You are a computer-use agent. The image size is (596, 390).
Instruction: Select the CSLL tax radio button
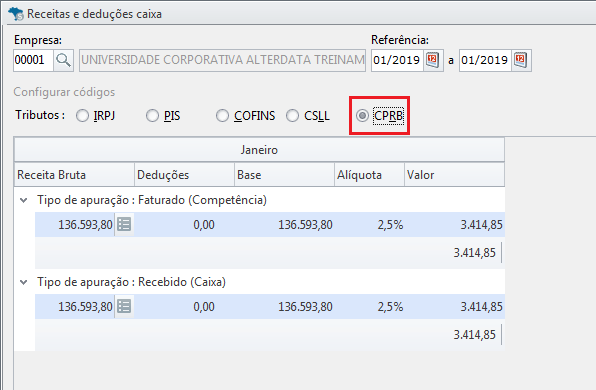click(292, 116)
